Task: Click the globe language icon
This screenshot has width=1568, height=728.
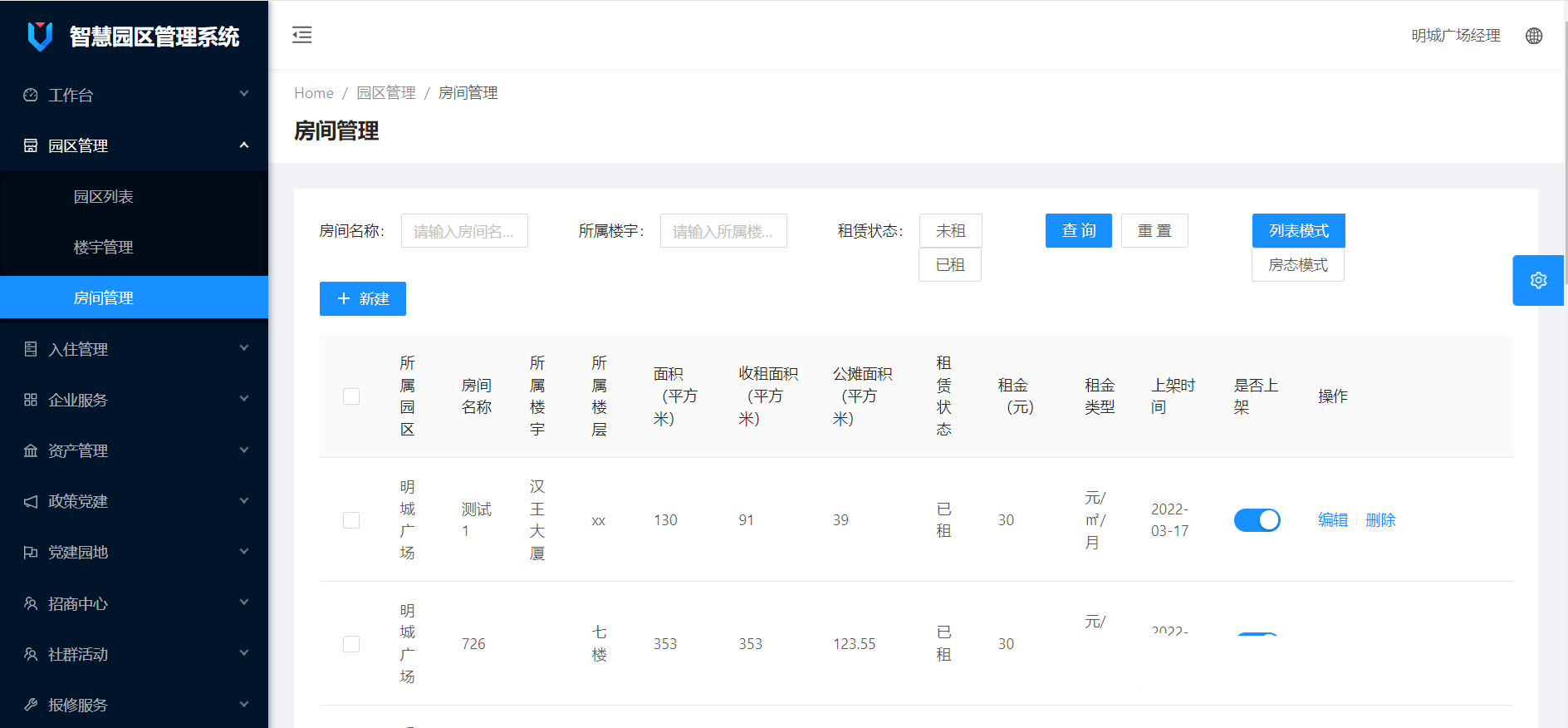Action: (x=1534, y=36)
